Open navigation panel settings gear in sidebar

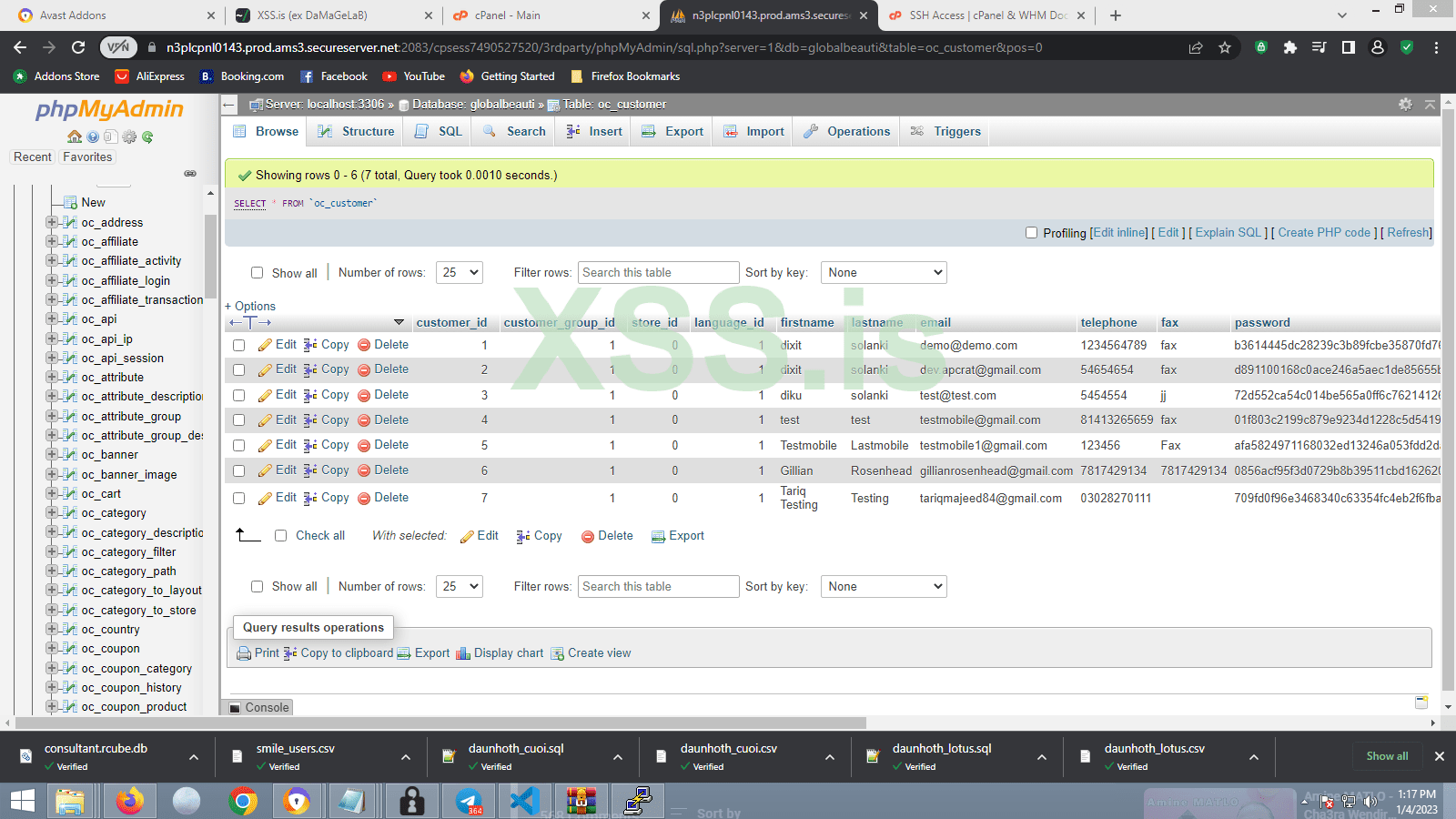tap(129, 136)
